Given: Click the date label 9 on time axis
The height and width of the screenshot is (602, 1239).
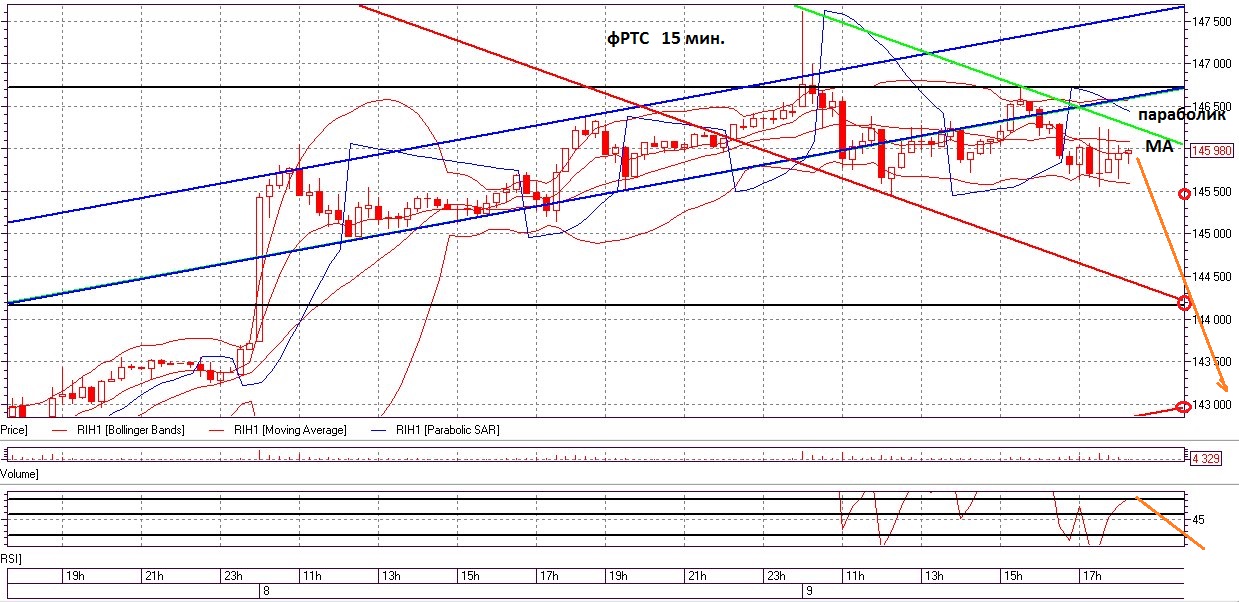Looking at the screenshot, I should 808,591.
